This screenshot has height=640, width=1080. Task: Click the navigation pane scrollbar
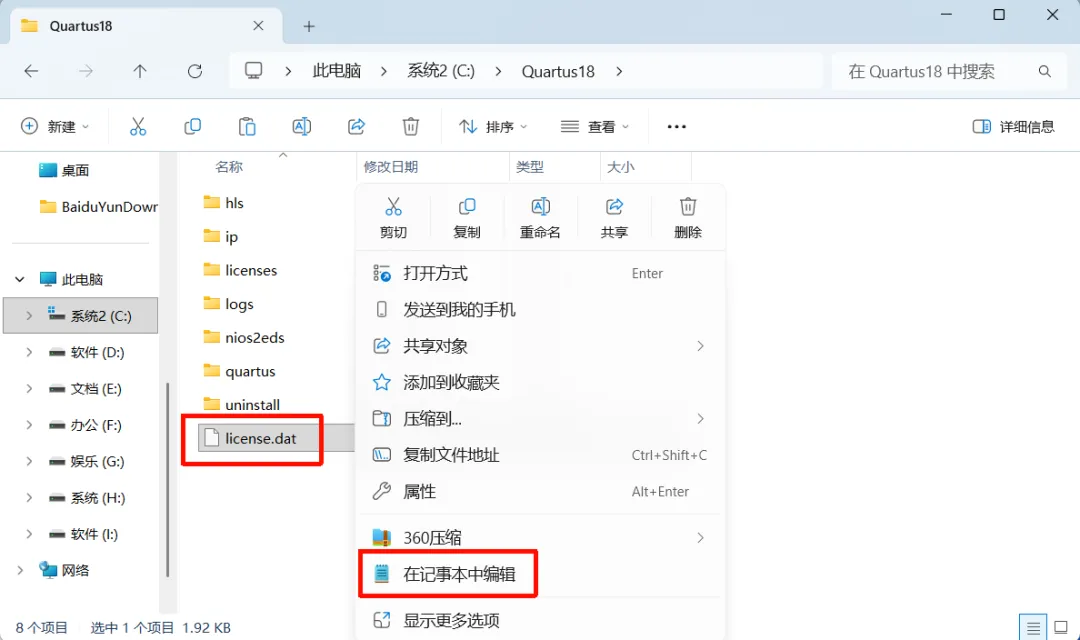167,479
